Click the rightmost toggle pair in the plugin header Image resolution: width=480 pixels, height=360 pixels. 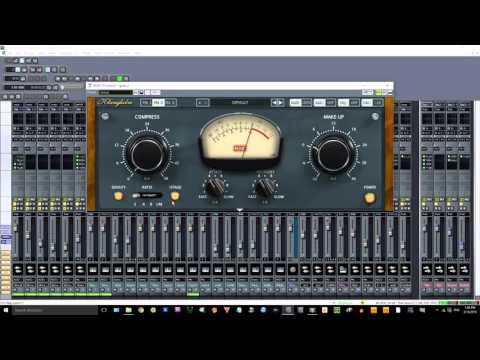tap(372, 103)
